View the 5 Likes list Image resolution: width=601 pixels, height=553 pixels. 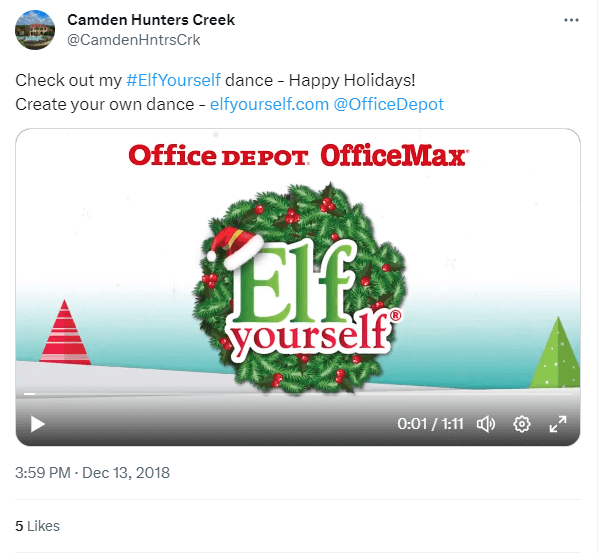[x=38, y=525]
